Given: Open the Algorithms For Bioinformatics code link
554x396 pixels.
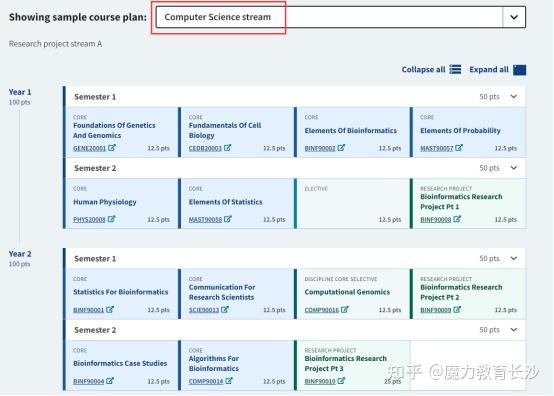Looking at the screenshot, I should pyautogui.click(x=206, y=381).
